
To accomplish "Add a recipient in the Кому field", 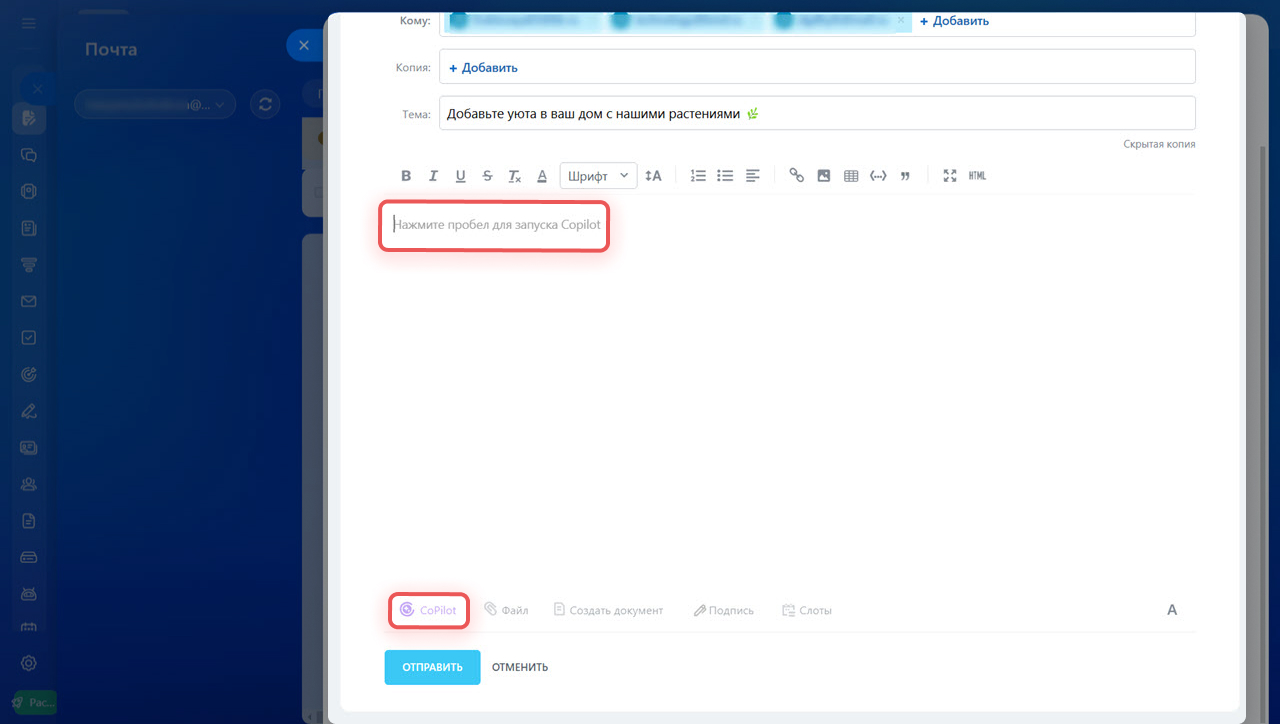I will 954,21.
